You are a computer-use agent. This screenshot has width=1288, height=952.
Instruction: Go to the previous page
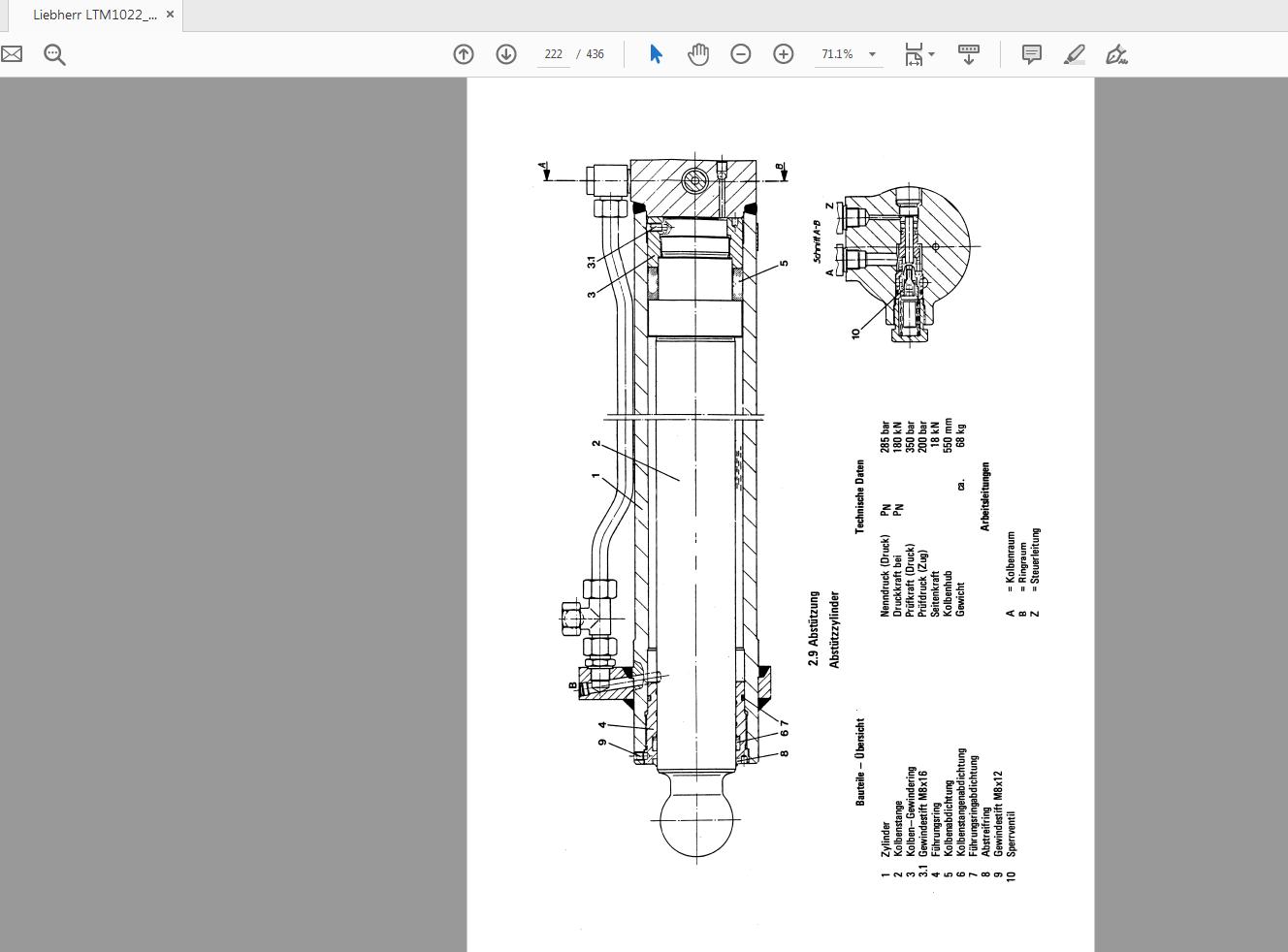tap(463, 54)
